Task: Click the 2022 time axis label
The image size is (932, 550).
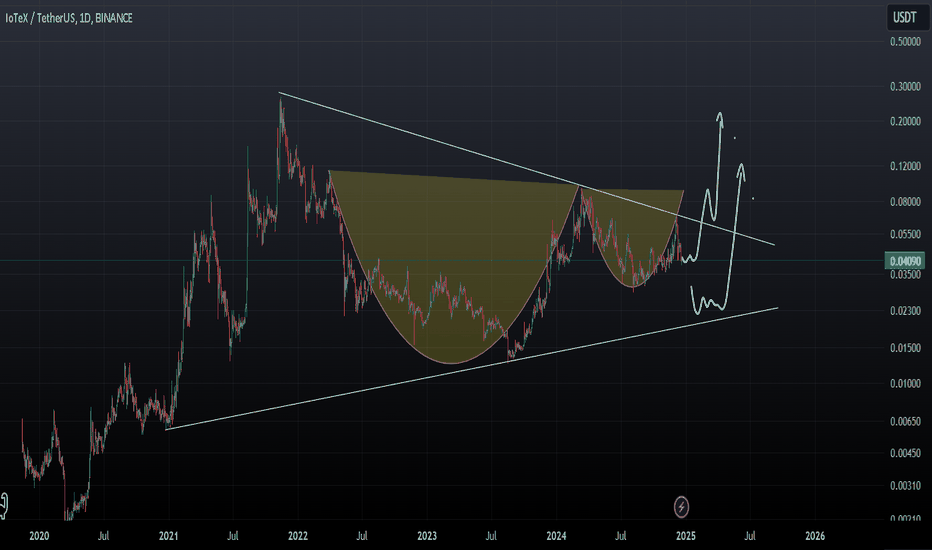Action: (298, 536)
